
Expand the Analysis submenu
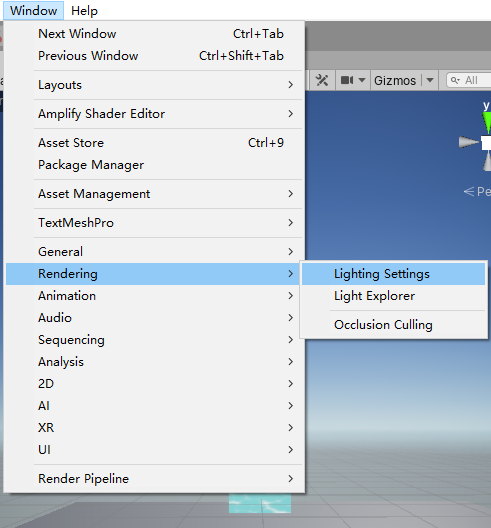tap(155, 362)
